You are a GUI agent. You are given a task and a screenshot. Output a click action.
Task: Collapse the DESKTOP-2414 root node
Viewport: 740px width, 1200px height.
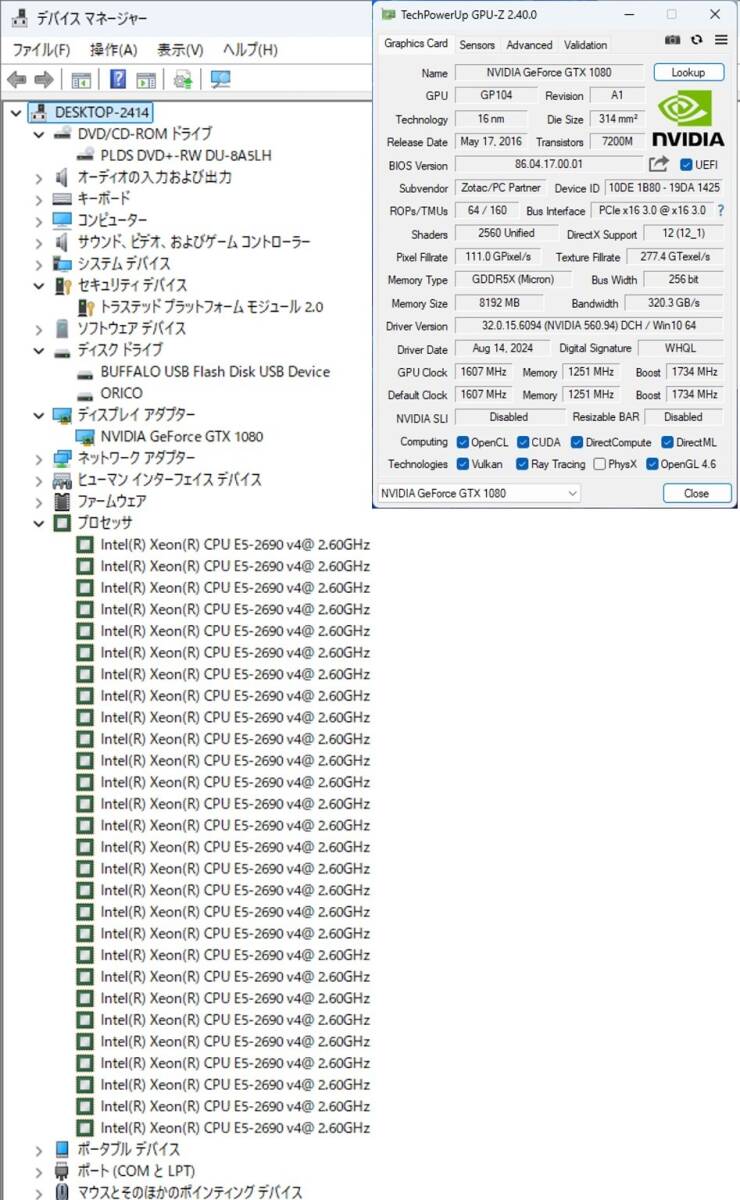[x=15, y=112]
